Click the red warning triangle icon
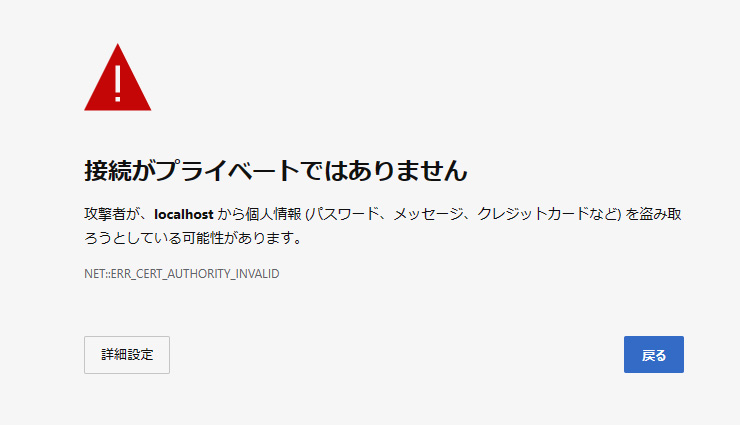The height and width of the screenshot is (425, 740). 118,78
